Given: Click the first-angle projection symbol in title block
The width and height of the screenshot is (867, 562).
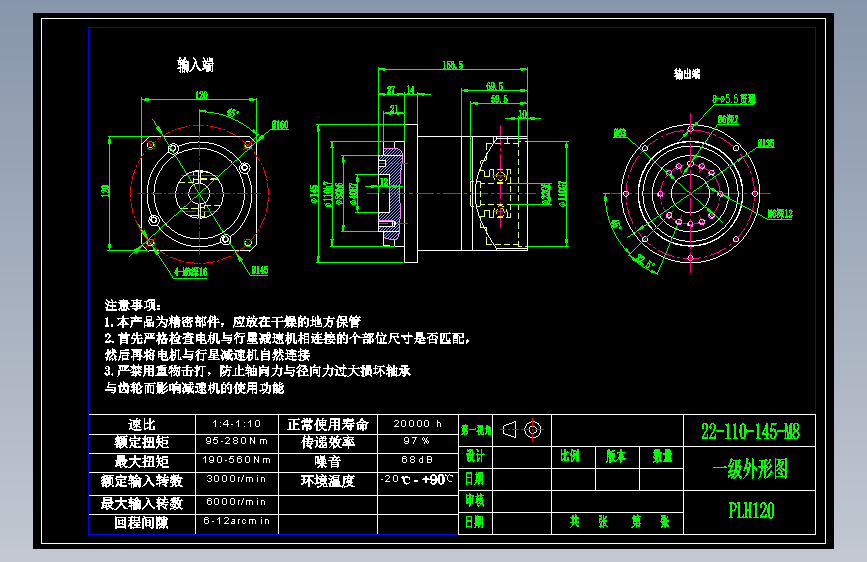Looking at the screenshot, I should pyautogui.click(x=522, y=429).
